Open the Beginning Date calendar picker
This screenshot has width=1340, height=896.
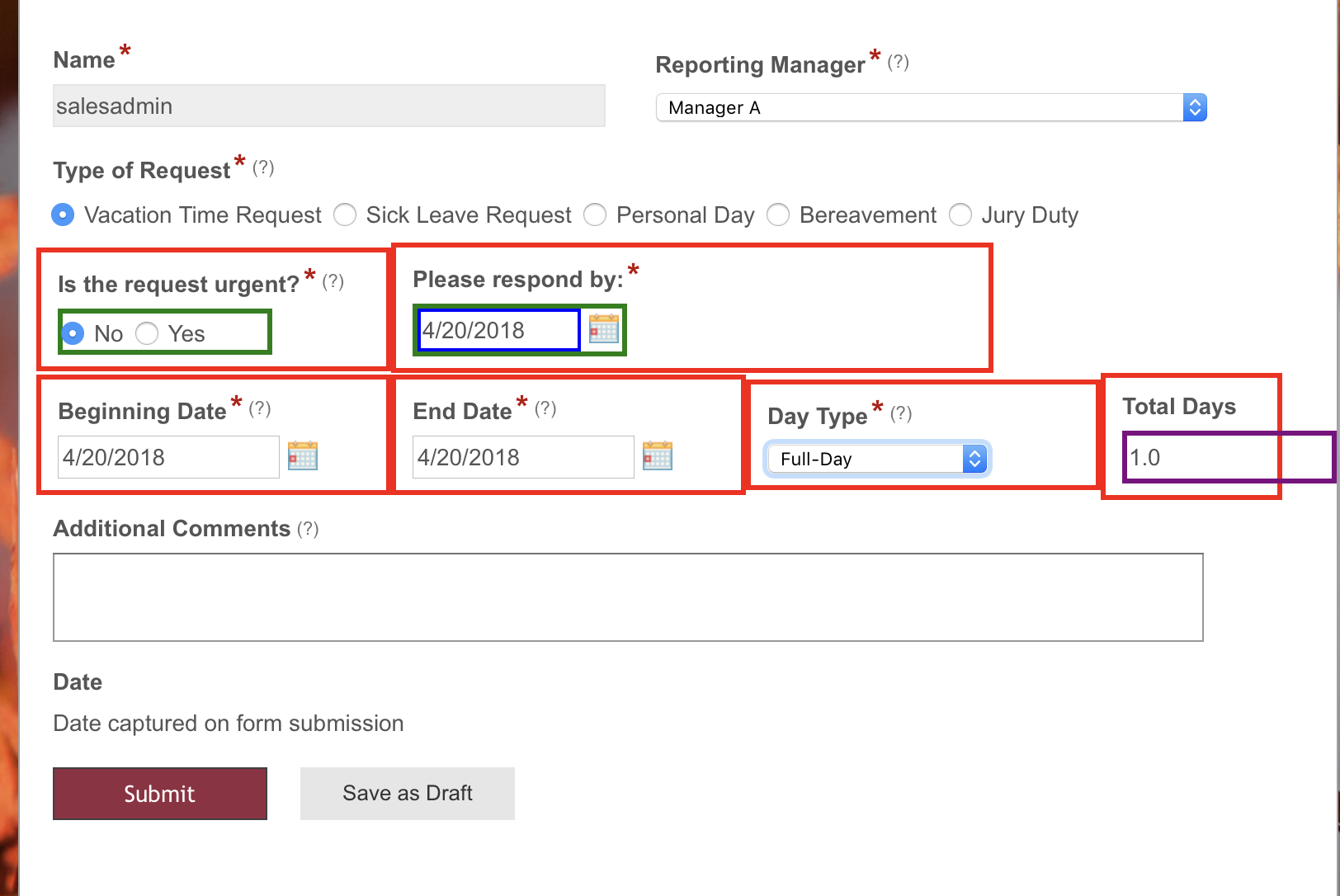[303, 456]
